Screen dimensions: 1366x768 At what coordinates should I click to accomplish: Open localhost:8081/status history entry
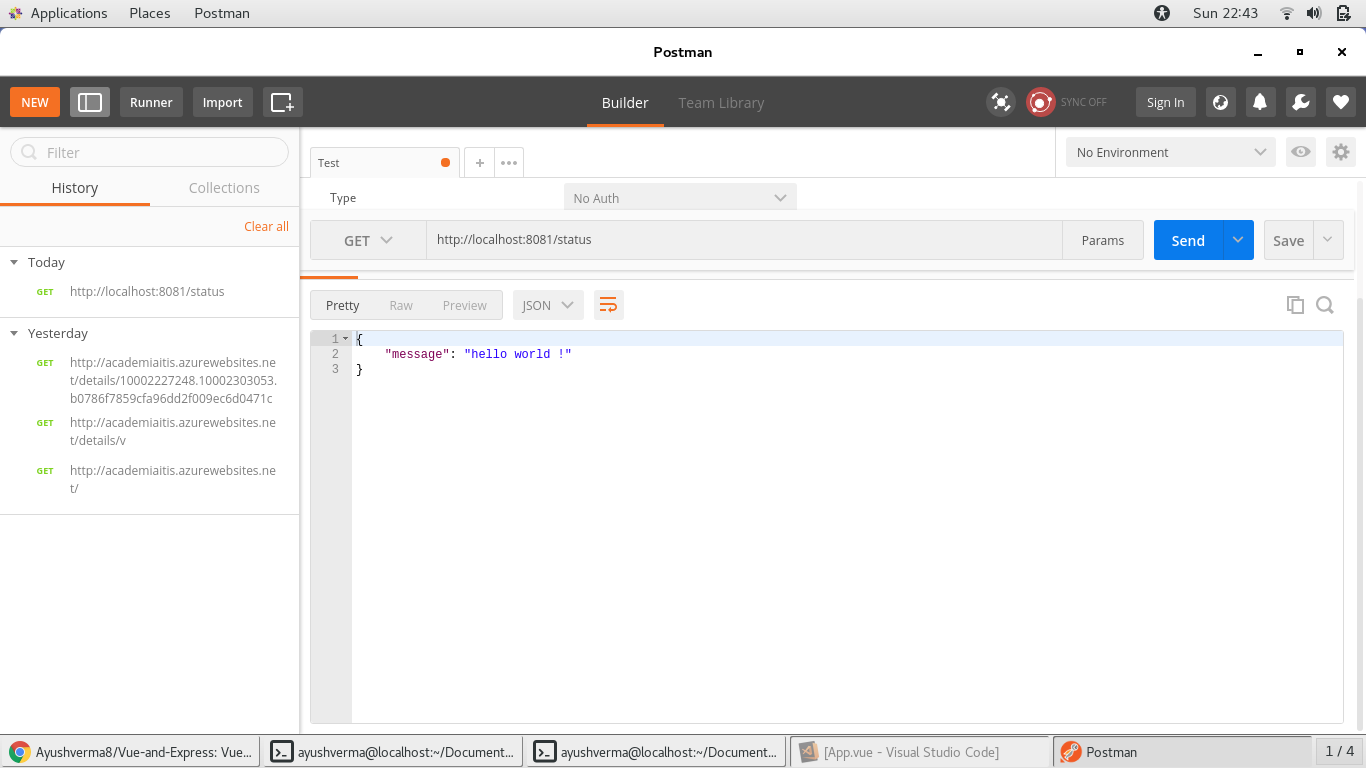(x=149, y=292)
